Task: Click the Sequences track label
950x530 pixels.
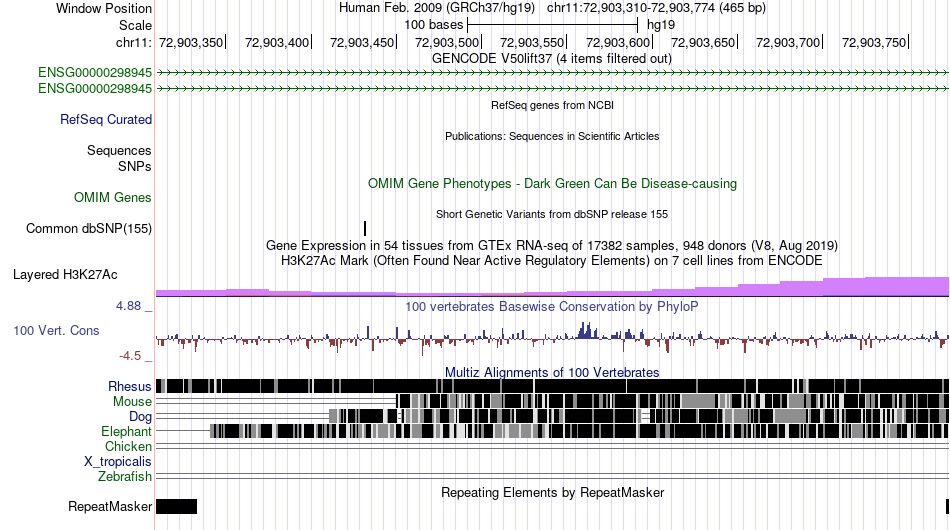Action: pyautogui.click(x=119, y=150)
